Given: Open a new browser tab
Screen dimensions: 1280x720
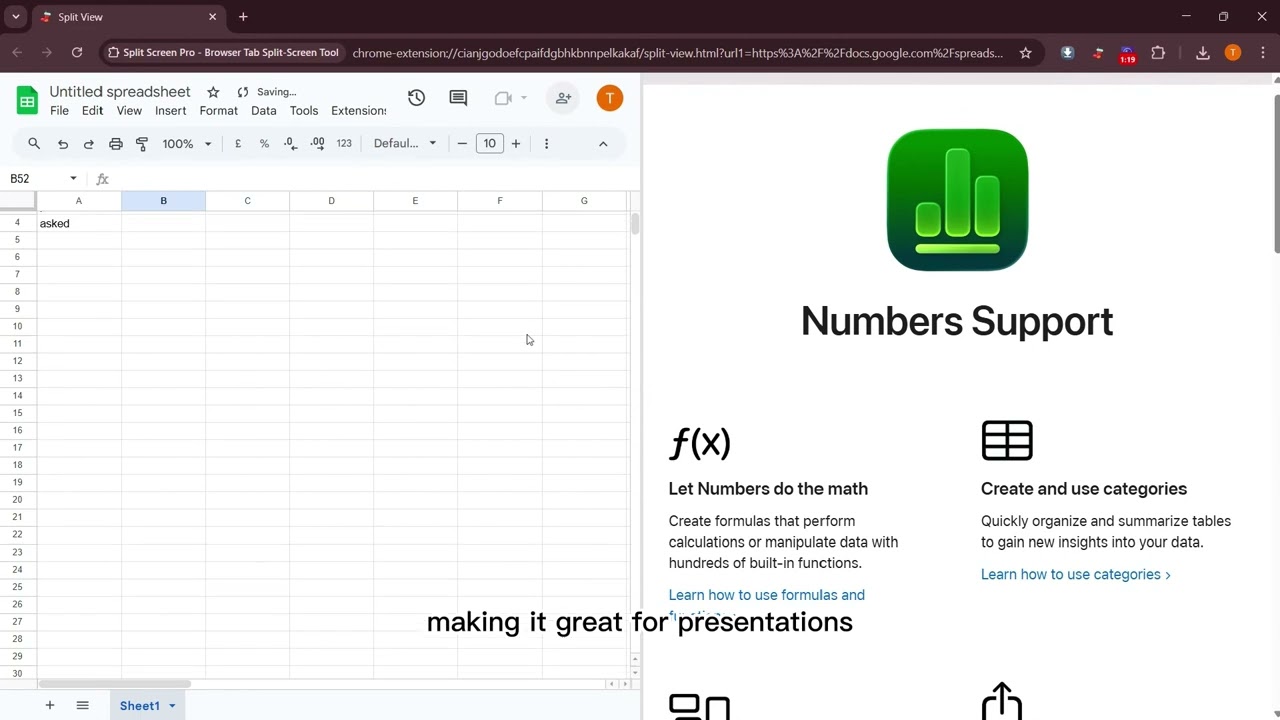Looking at the screenshot, I should [243, 17].
